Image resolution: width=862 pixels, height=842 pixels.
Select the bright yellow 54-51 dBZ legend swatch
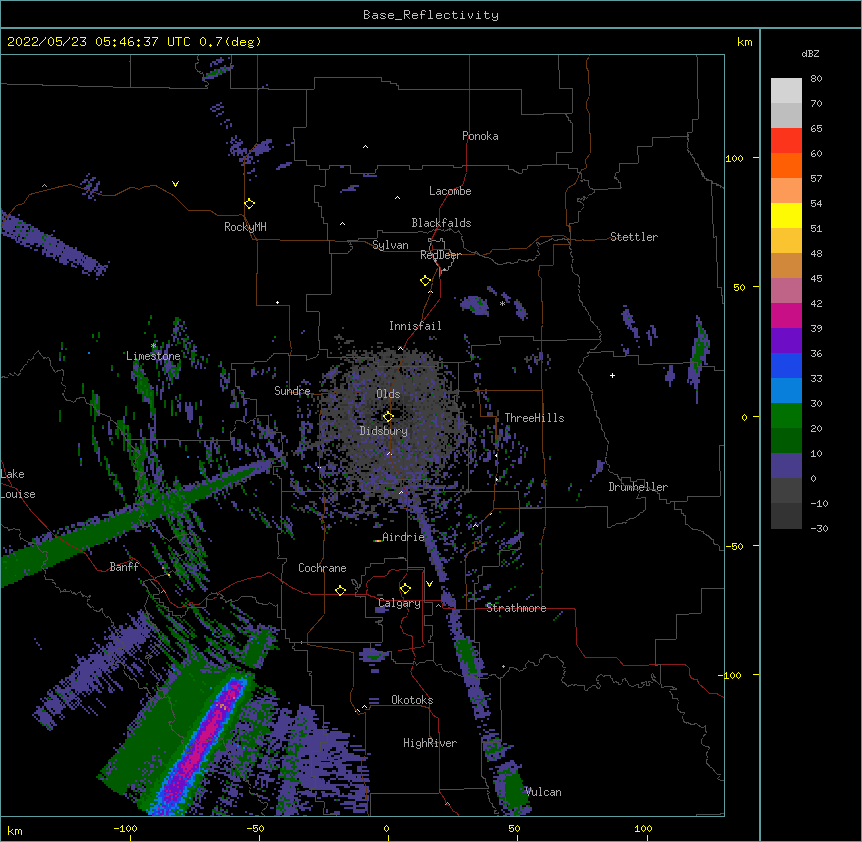coord(786,215)
